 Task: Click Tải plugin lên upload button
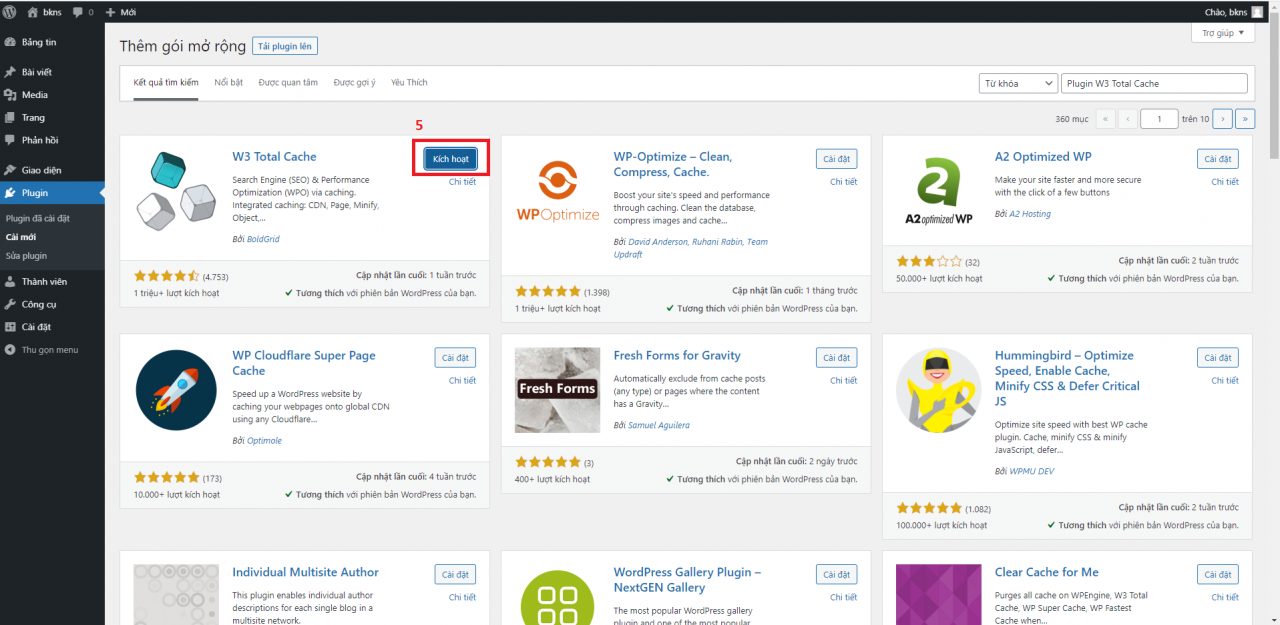click(285, 46)
